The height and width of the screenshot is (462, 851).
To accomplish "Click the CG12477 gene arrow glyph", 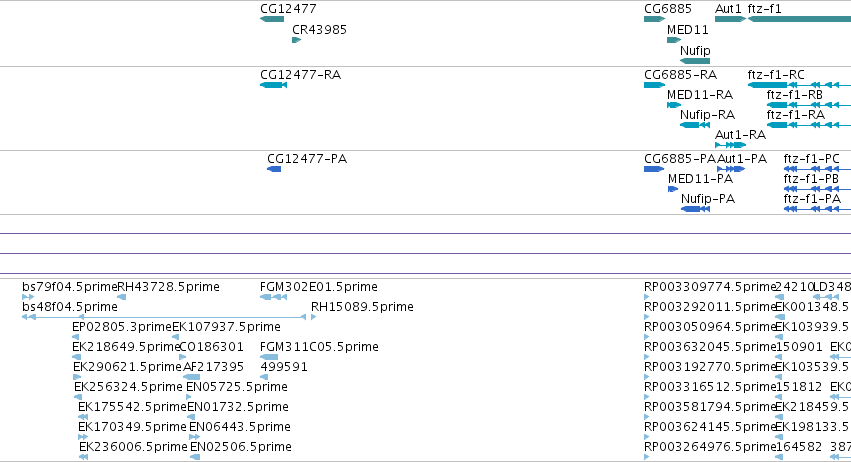I will [272, 19].
